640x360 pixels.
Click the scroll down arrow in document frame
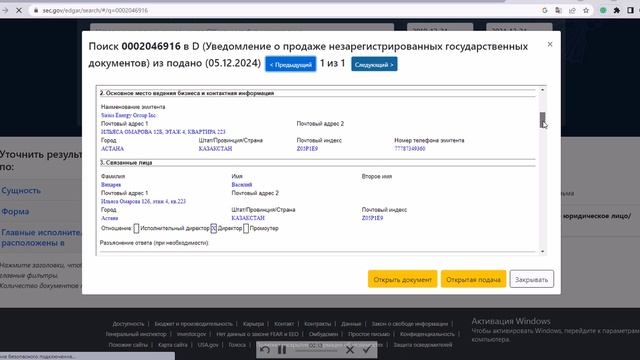coord(542,251)
